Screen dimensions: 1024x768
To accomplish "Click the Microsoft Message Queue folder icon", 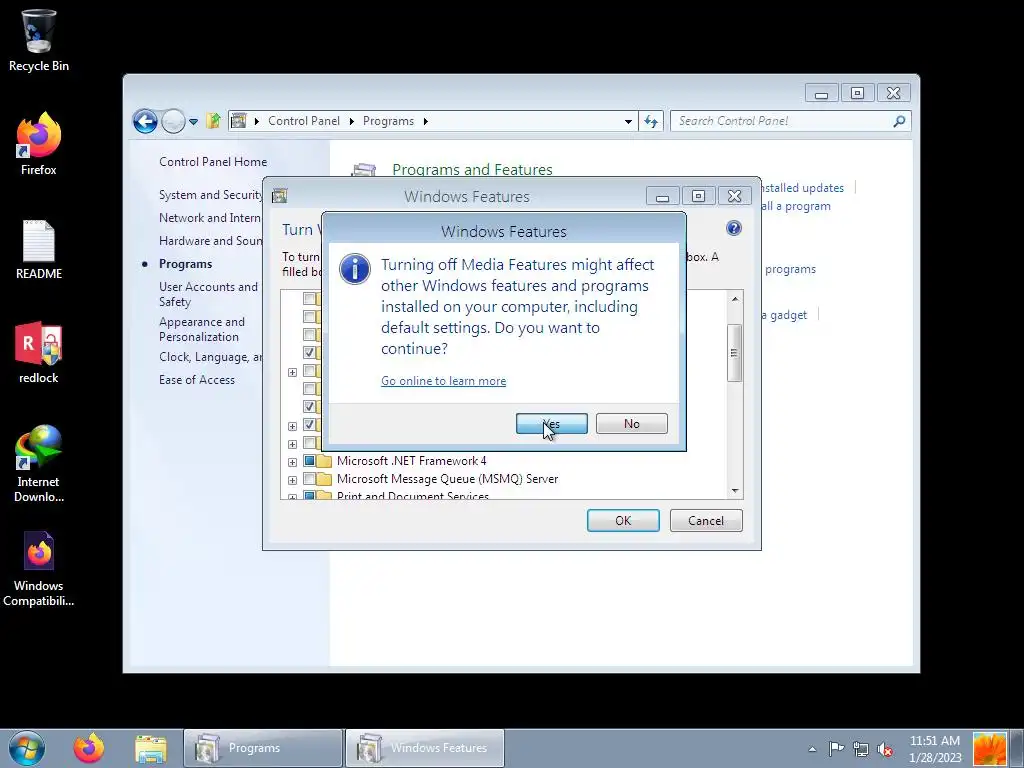I will pyautogui.click(x=325, y=479).
